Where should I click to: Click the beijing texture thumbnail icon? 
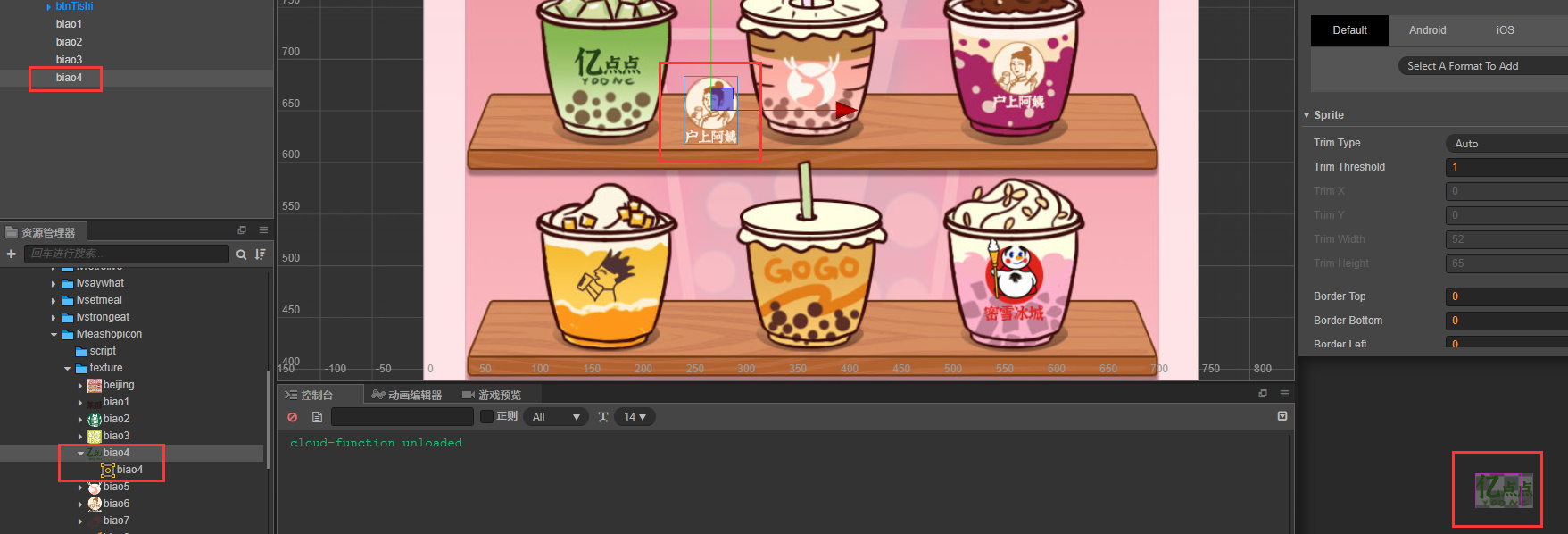coord(95,386)
